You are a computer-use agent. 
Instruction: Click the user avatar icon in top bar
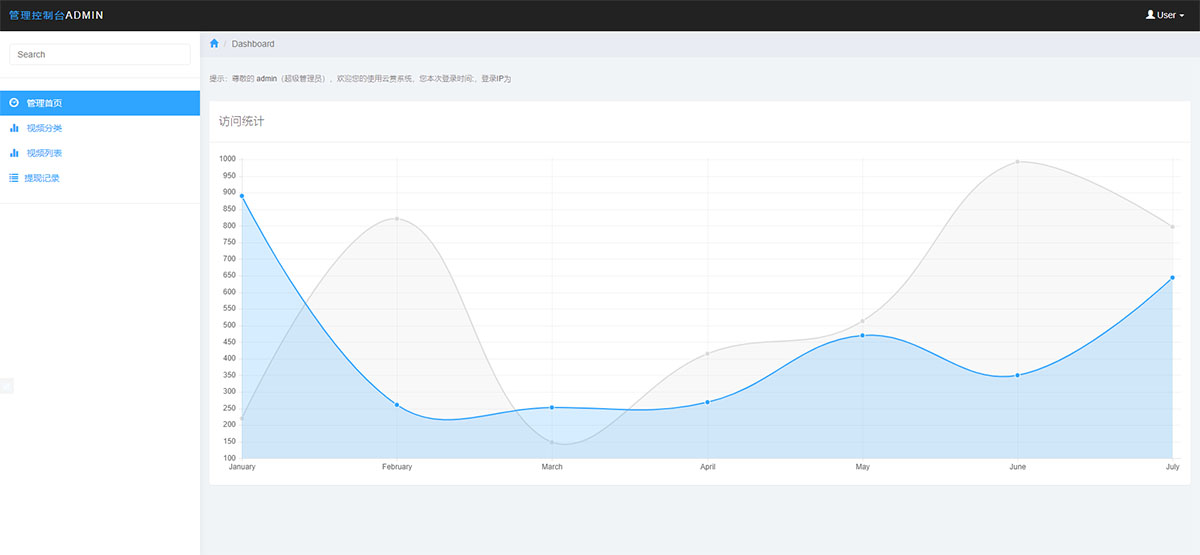pyautogui.click(x=1150, y=15)
